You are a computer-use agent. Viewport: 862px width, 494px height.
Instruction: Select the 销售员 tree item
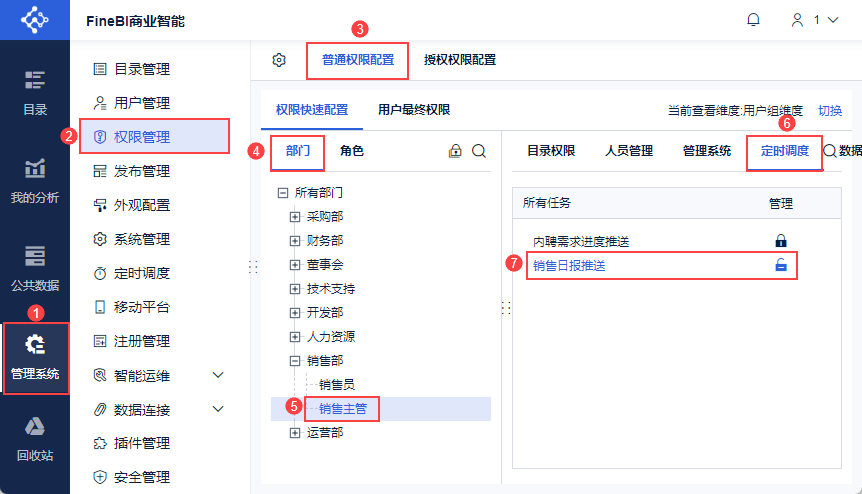point(336,385)
